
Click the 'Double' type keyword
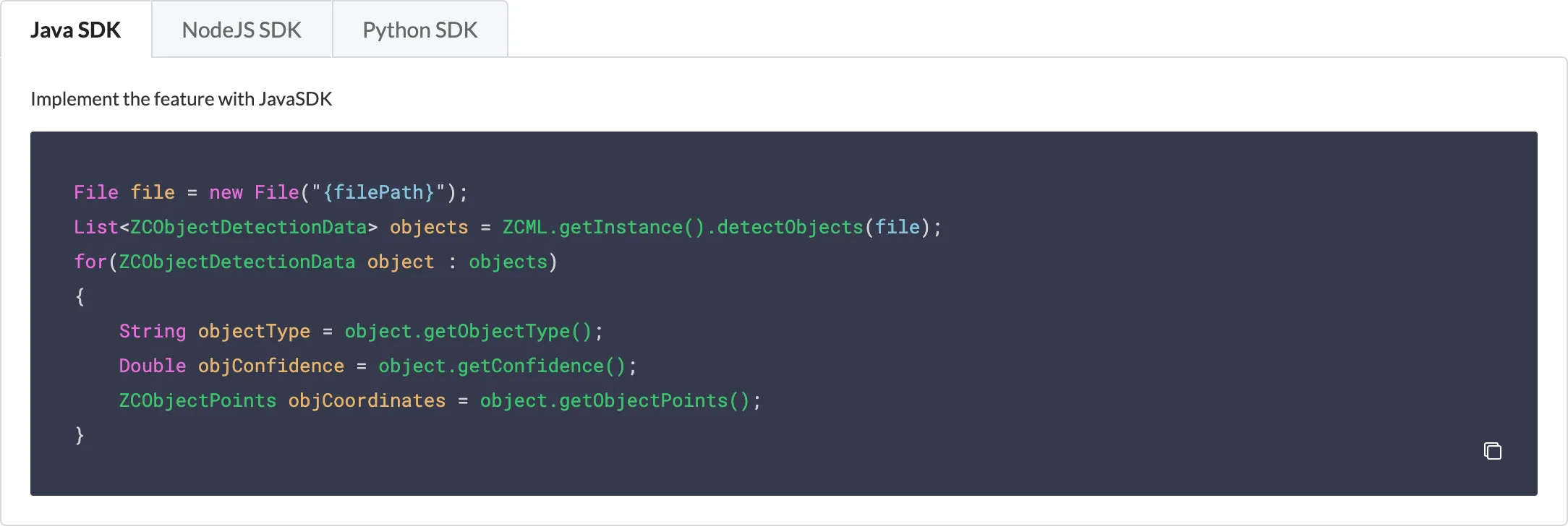tap(153, 366)
